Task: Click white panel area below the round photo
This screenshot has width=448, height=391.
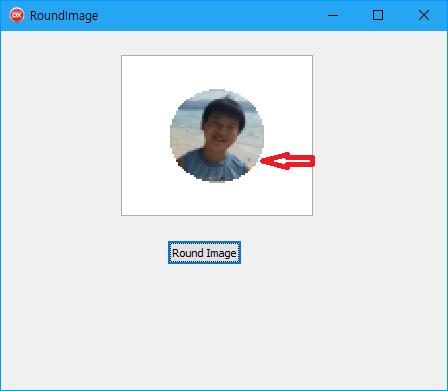Action: click(x=217, y=199)
